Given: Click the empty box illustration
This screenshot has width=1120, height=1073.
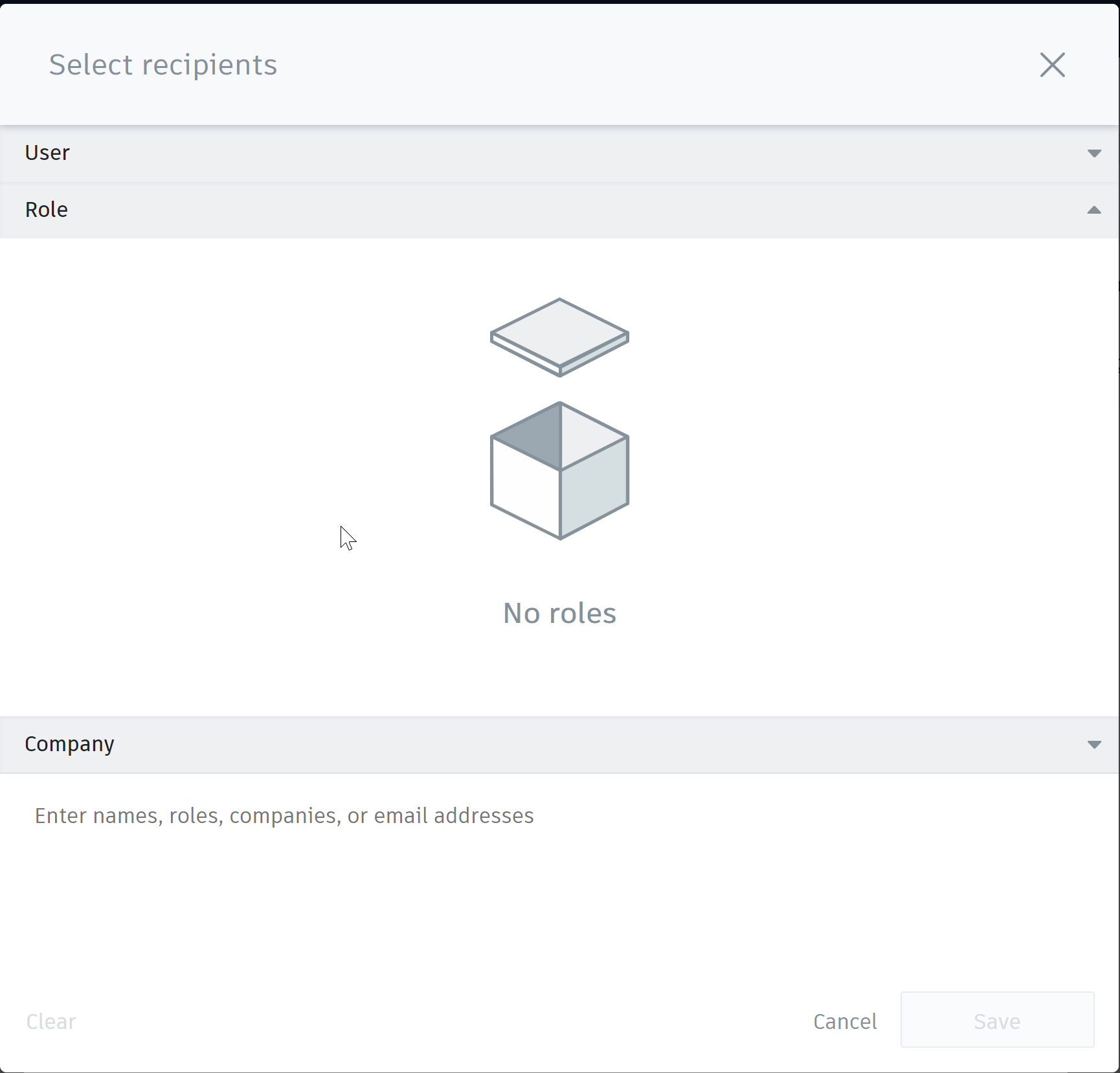Looking at the screenshot, I should click(x=559, y=473).
